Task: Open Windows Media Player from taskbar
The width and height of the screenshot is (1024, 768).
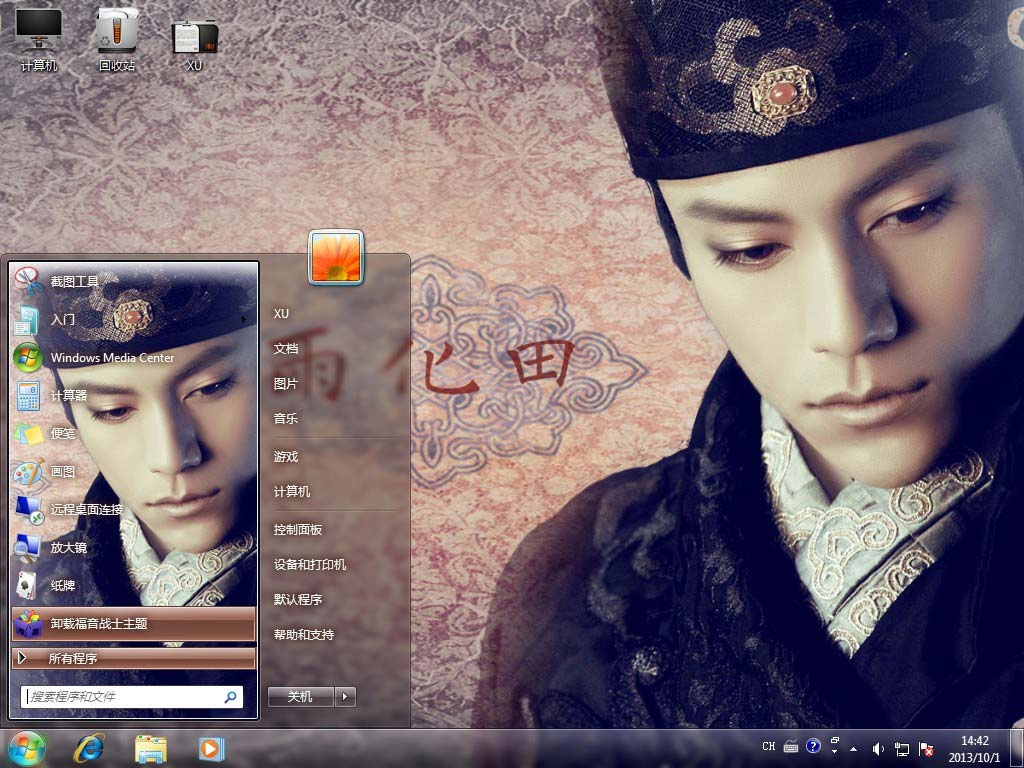Action: click(211, 748)
